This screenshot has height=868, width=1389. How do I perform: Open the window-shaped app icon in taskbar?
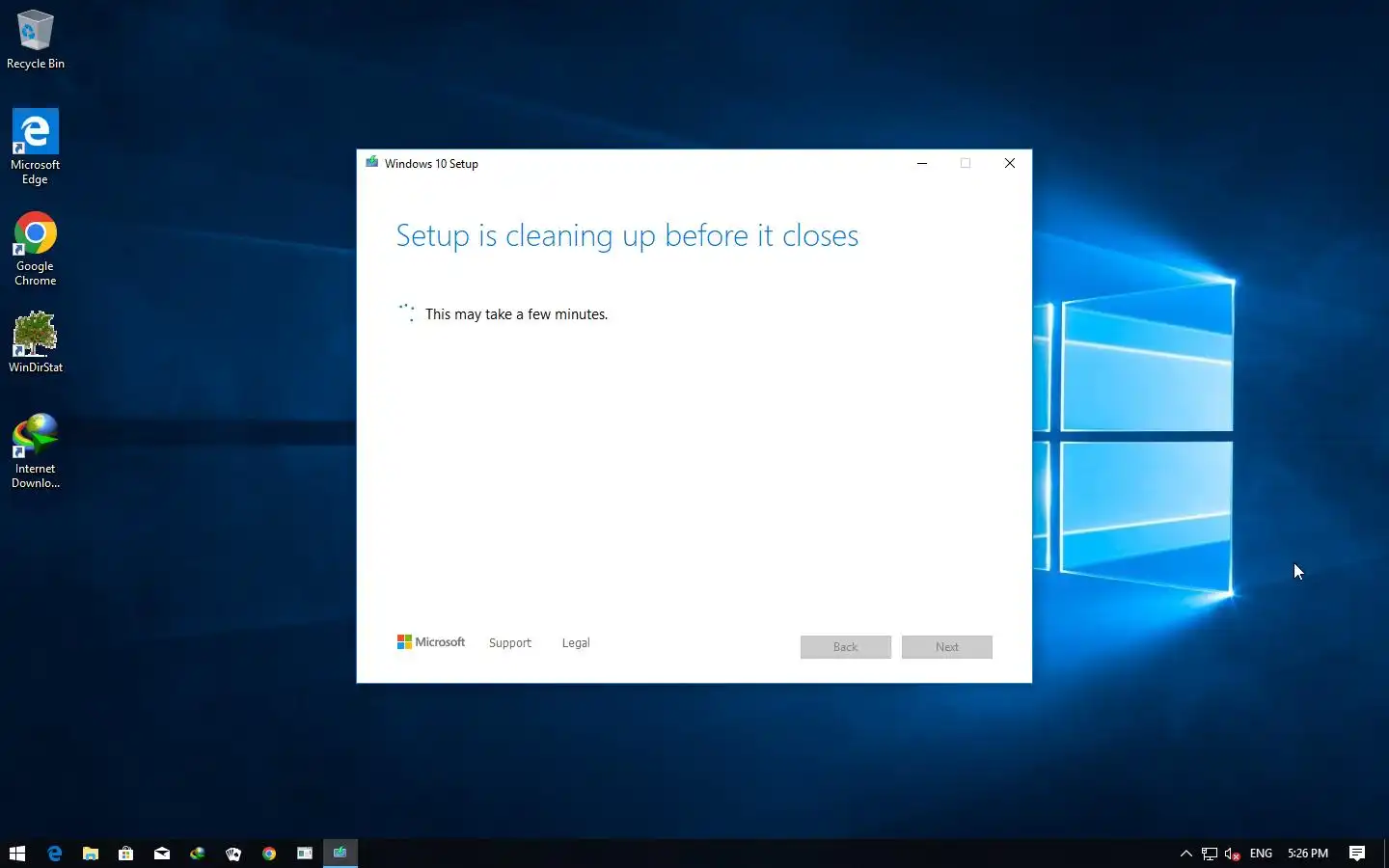click(x=305, y=854)
